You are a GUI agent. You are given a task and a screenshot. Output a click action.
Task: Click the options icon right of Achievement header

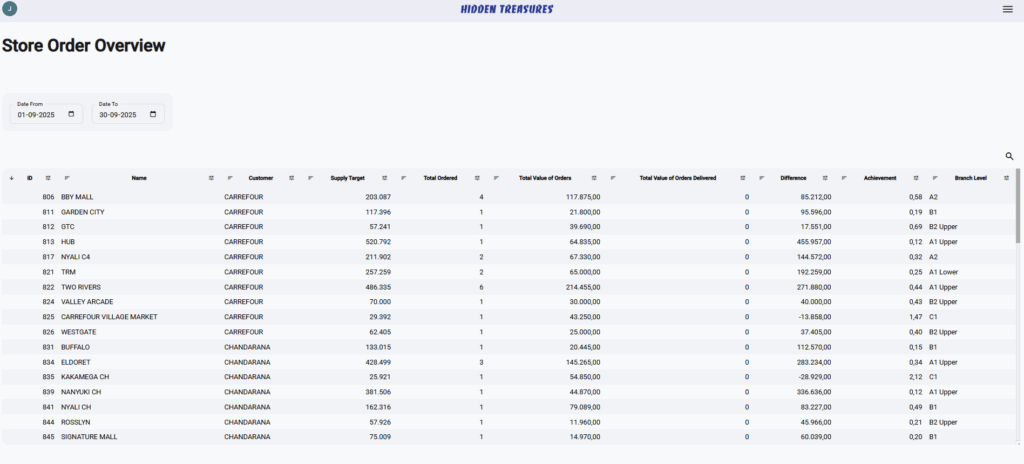916,178
